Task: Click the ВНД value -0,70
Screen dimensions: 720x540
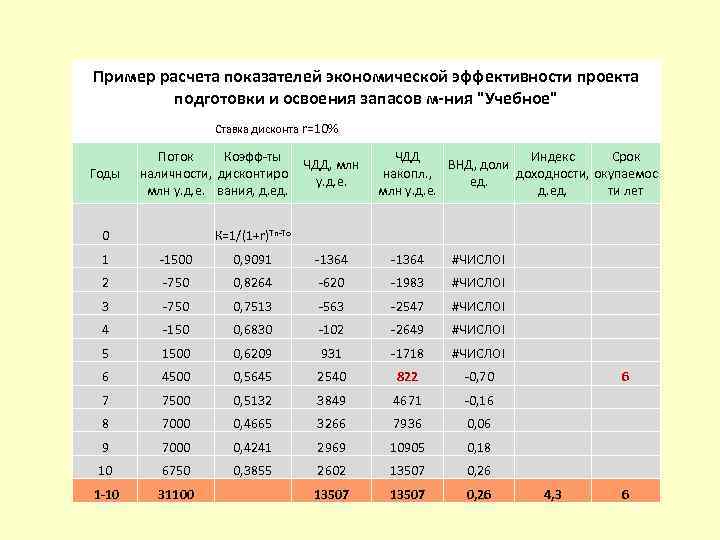Action: pos(479,377)
